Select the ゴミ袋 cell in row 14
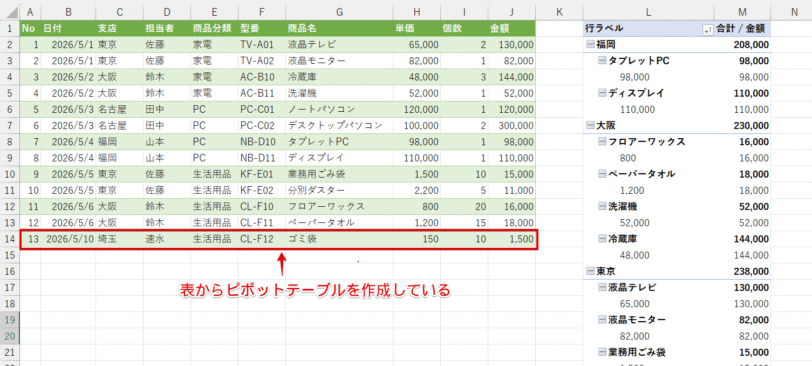 pos(339,239)
